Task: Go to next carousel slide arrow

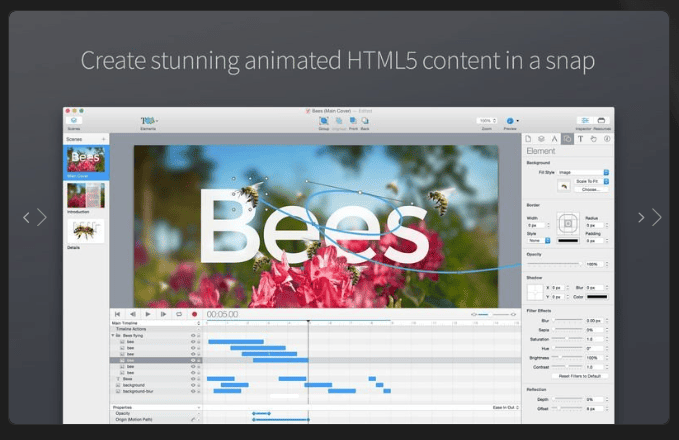Action: (649, 217)
